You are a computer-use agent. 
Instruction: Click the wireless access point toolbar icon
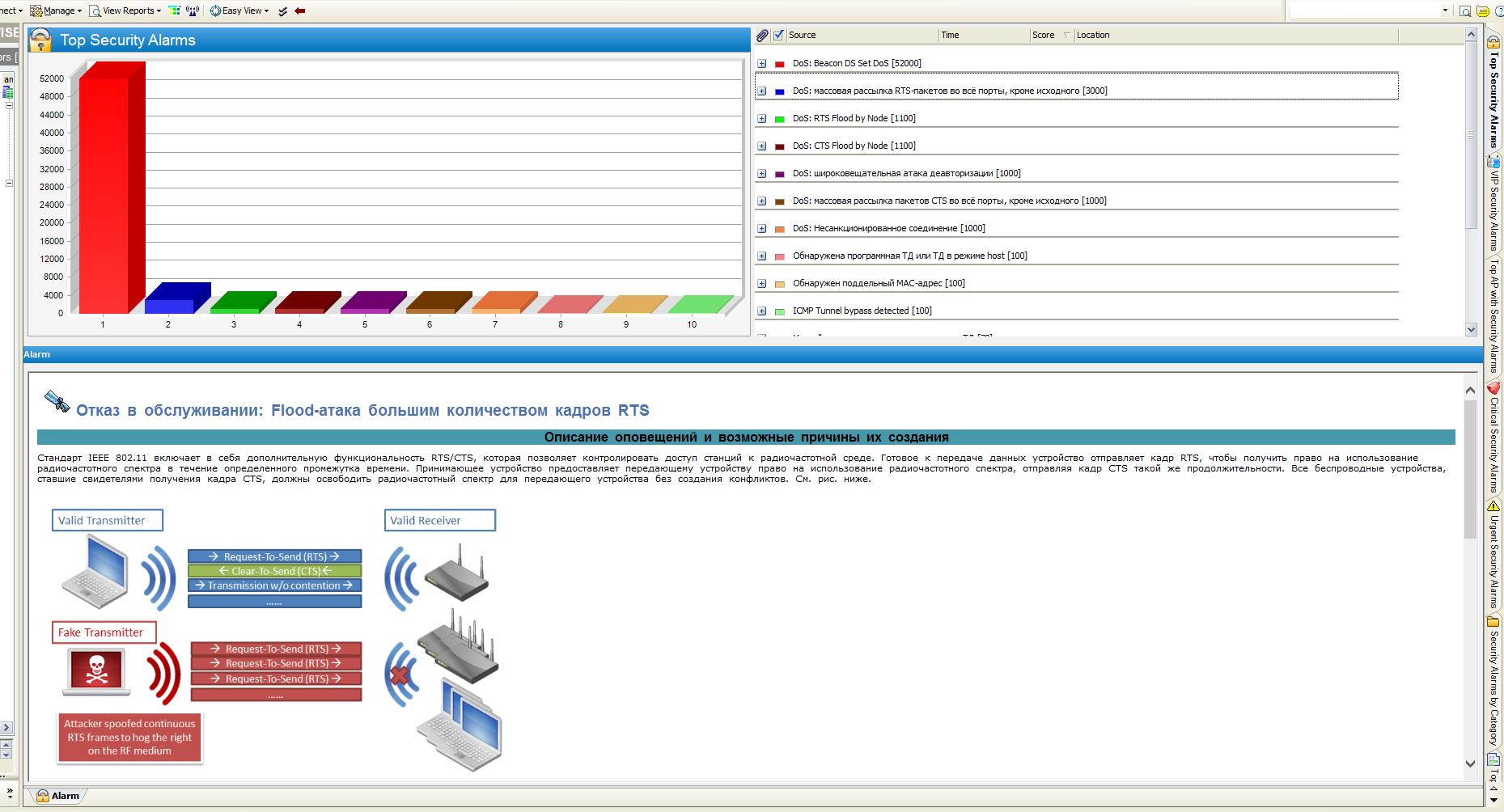[x=193, y=11]
